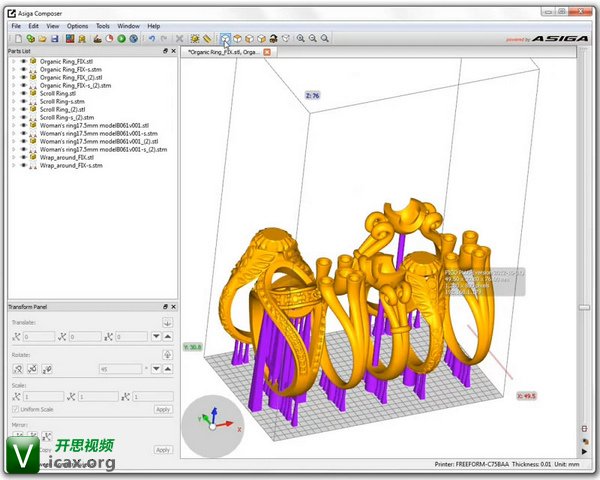
Task: Click the Apply button under Scale
Action: tap(163, 409)
